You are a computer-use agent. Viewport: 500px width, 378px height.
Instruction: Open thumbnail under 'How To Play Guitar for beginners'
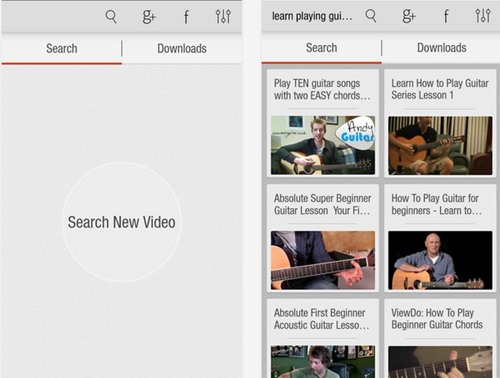click(440, 260)
